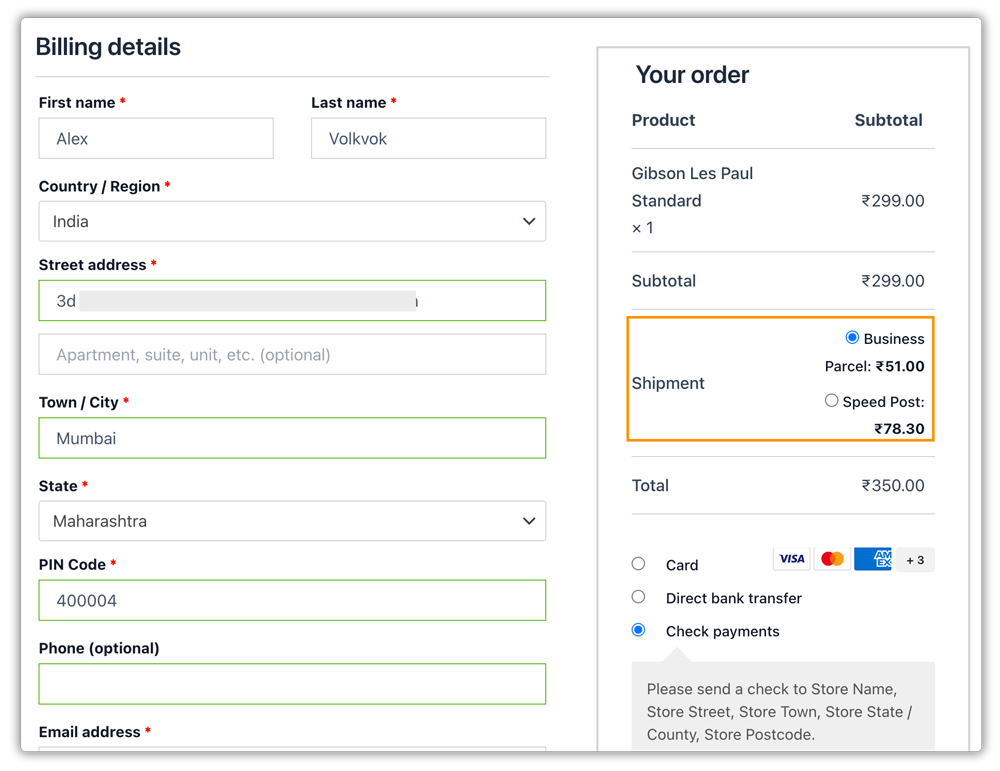The width and height of the screenshot is (1000, 771).
Task: Click the Phone (optional) field
Action: [x=292, y=684]
